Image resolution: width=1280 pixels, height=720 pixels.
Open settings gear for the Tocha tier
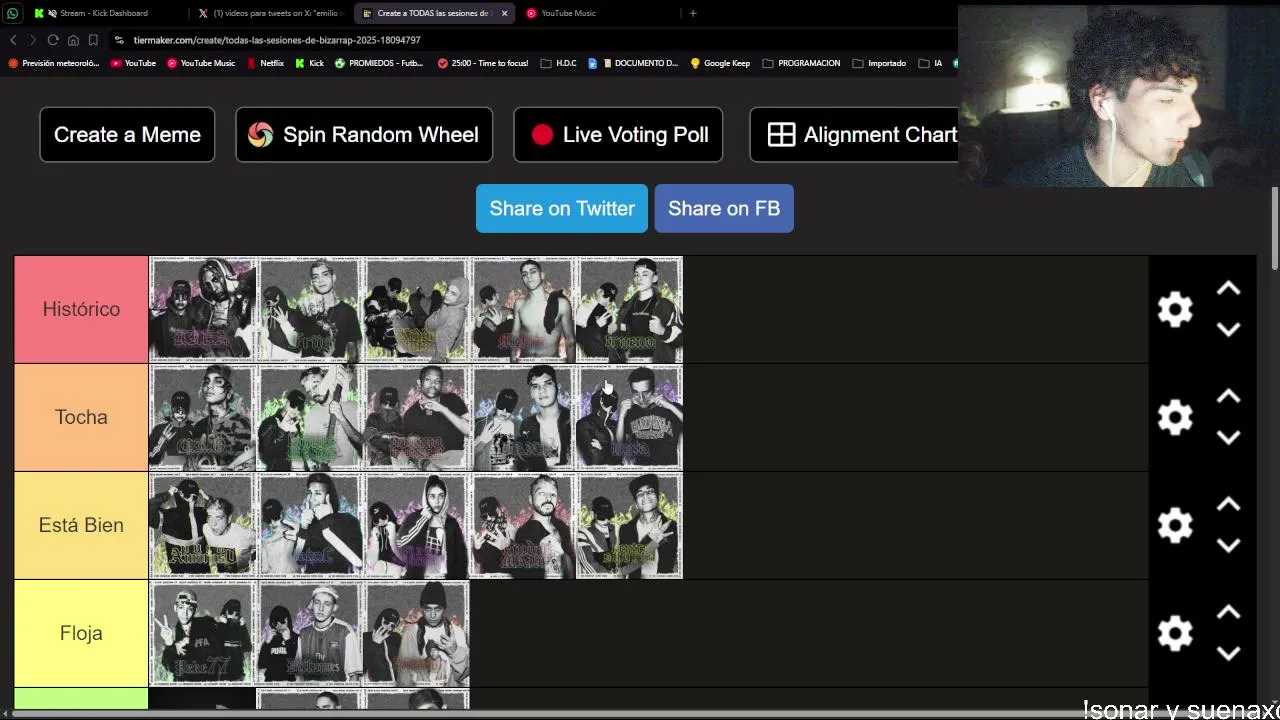pyautogui.click(x=1175, y=417)
